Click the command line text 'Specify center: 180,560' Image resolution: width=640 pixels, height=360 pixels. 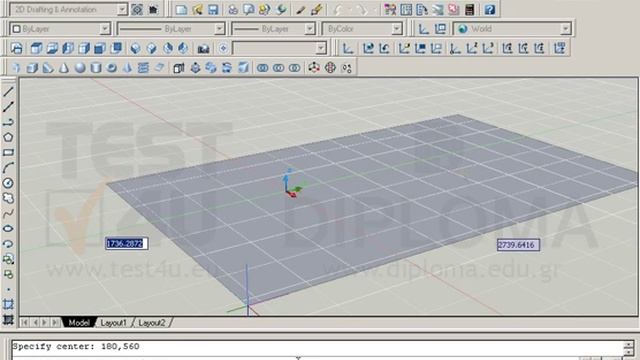point(76,346)
